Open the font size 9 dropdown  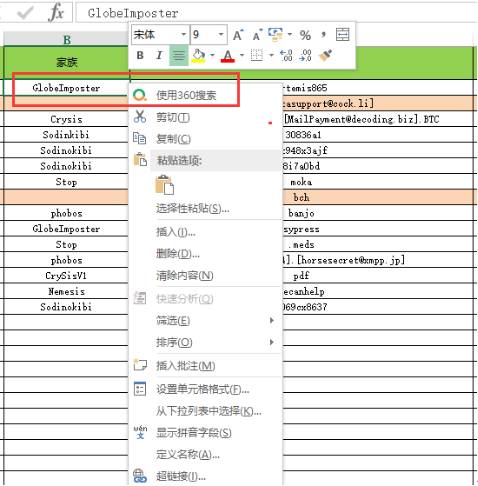pos(221,34)
